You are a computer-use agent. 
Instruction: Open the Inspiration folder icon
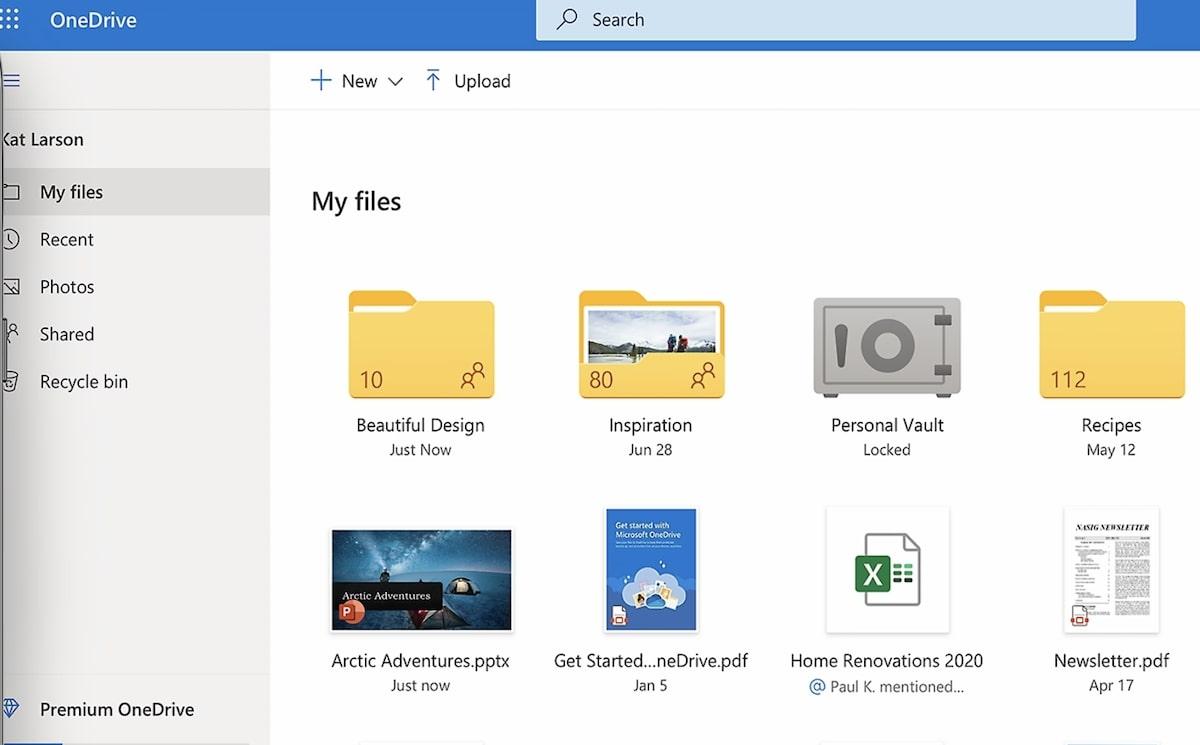[651, 346]
